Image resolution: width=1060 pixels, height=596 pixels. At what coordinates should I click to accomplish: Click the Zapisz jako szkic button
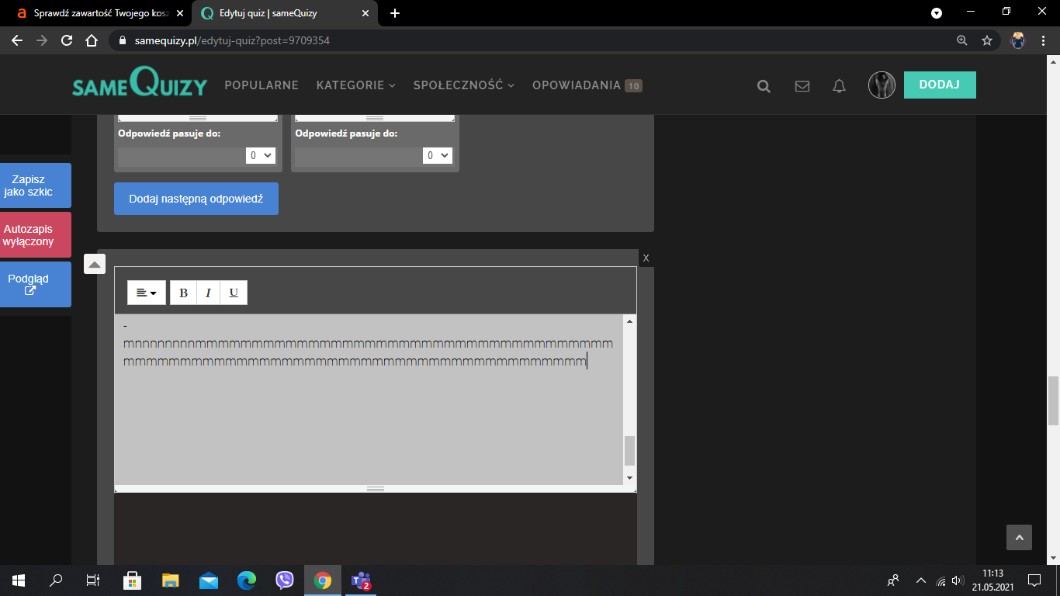(x=36, y=186)
